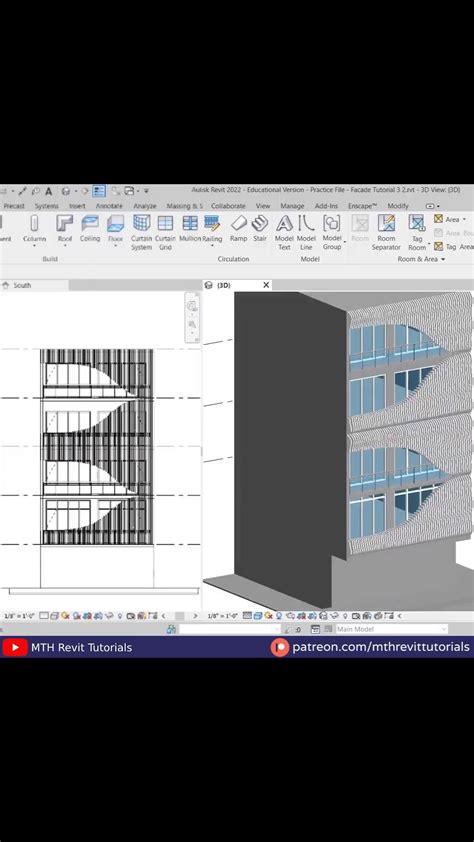
Task: Click the greyed-out Room tool
Action: [x=360, y=228]
